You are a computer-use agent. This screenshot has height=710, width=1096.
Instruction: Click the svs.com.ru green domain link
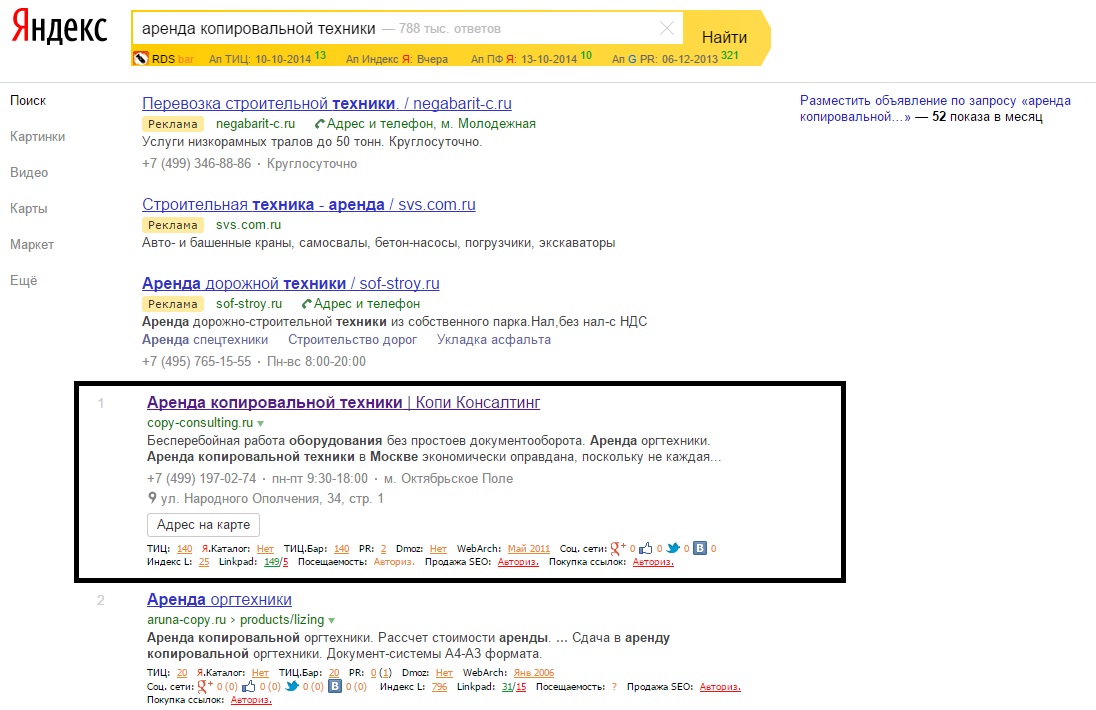tap(248, 225)
